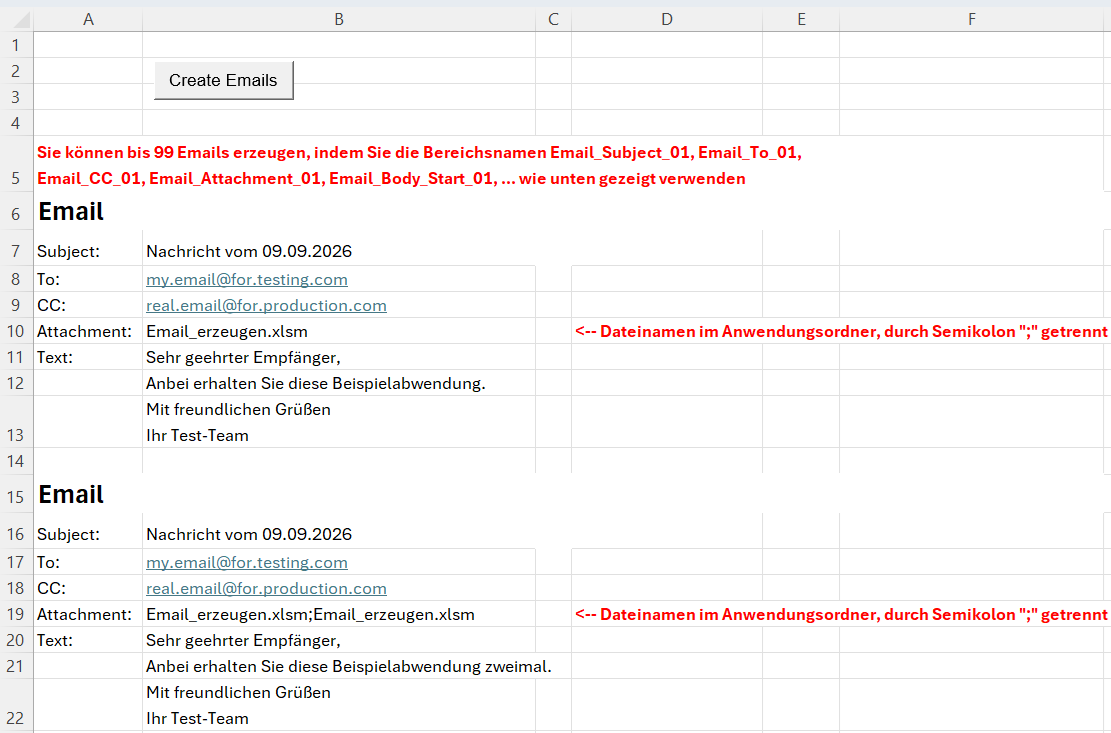The width and height of the screenshot is (1111, 733).
Task: Open real.email@for.production.com link in row 18
Action: 266,589
